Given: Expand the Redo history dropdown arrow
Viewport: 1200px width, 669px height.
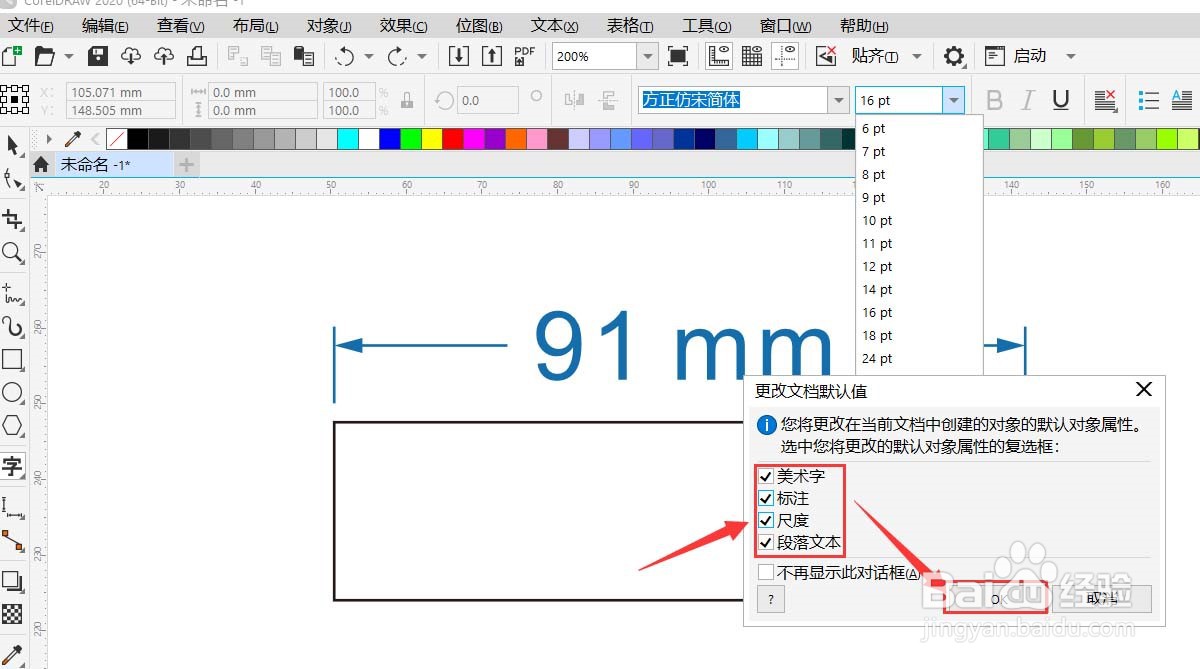Looking at the screenshot, I should pyautogui.click(x=422, y=56).
